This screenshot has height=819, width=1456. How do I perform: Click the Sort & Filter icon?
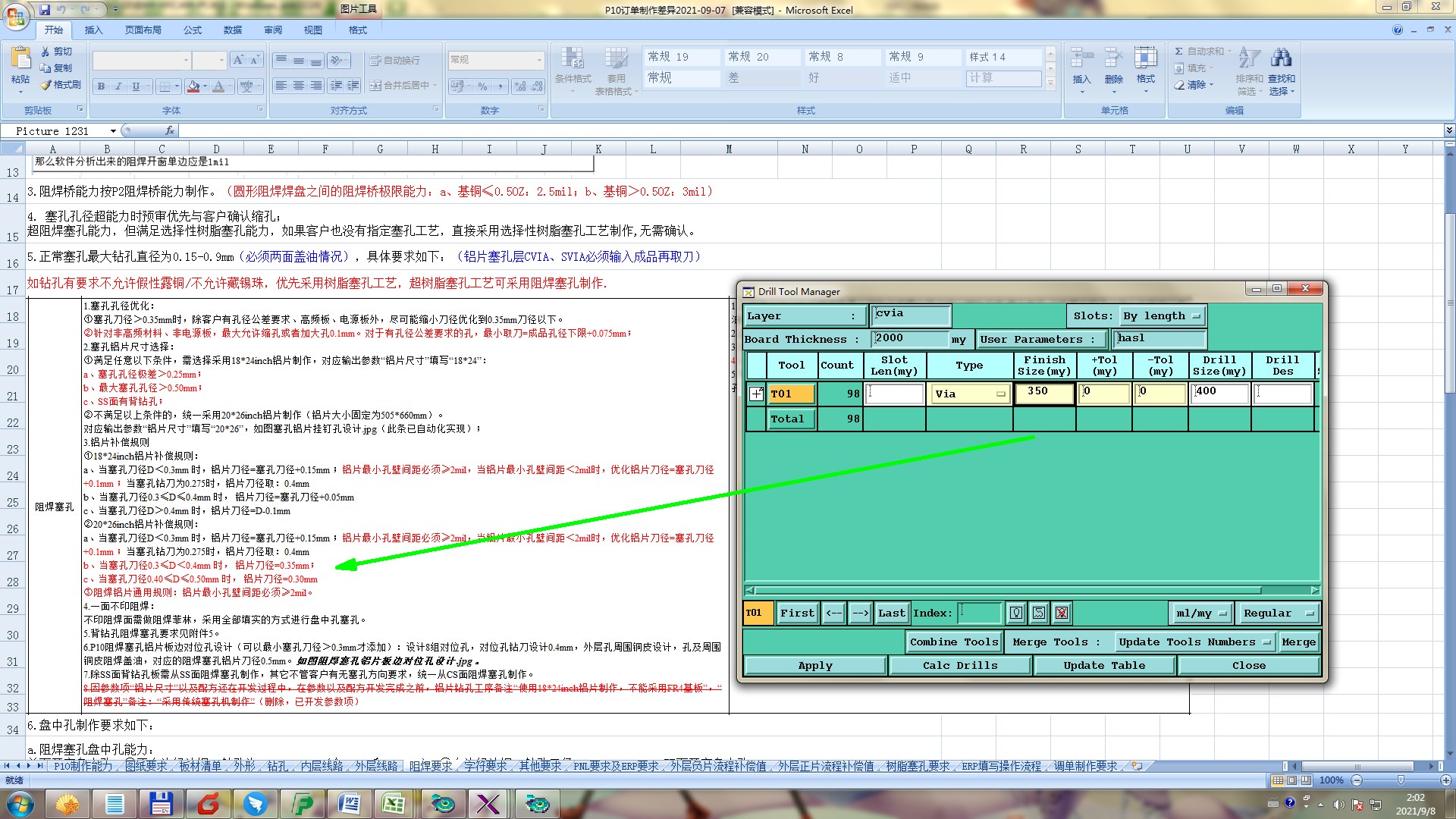(x=1248, y=59)
